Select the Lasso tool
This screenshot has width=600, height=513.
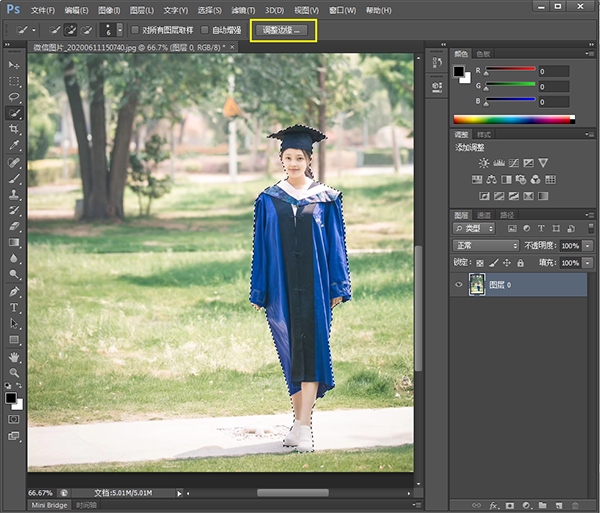(15, 97)
